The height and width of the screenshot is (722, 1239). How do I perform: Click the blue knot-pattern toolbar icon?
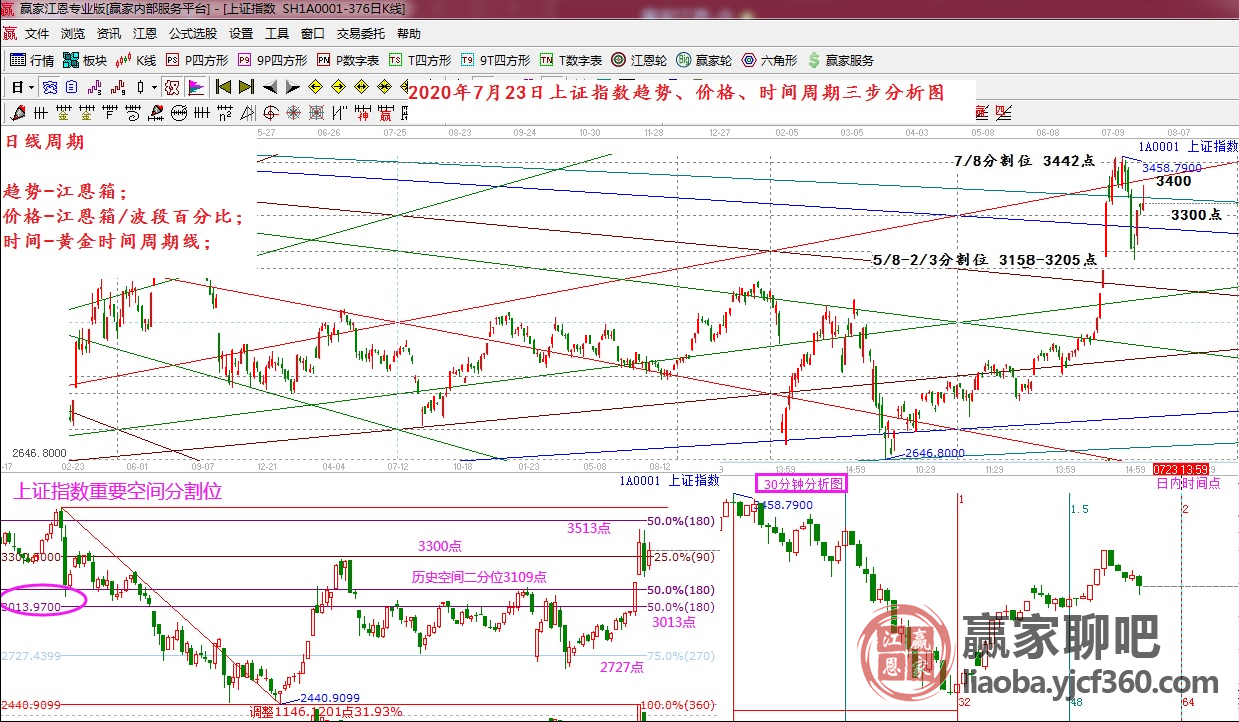50,87
